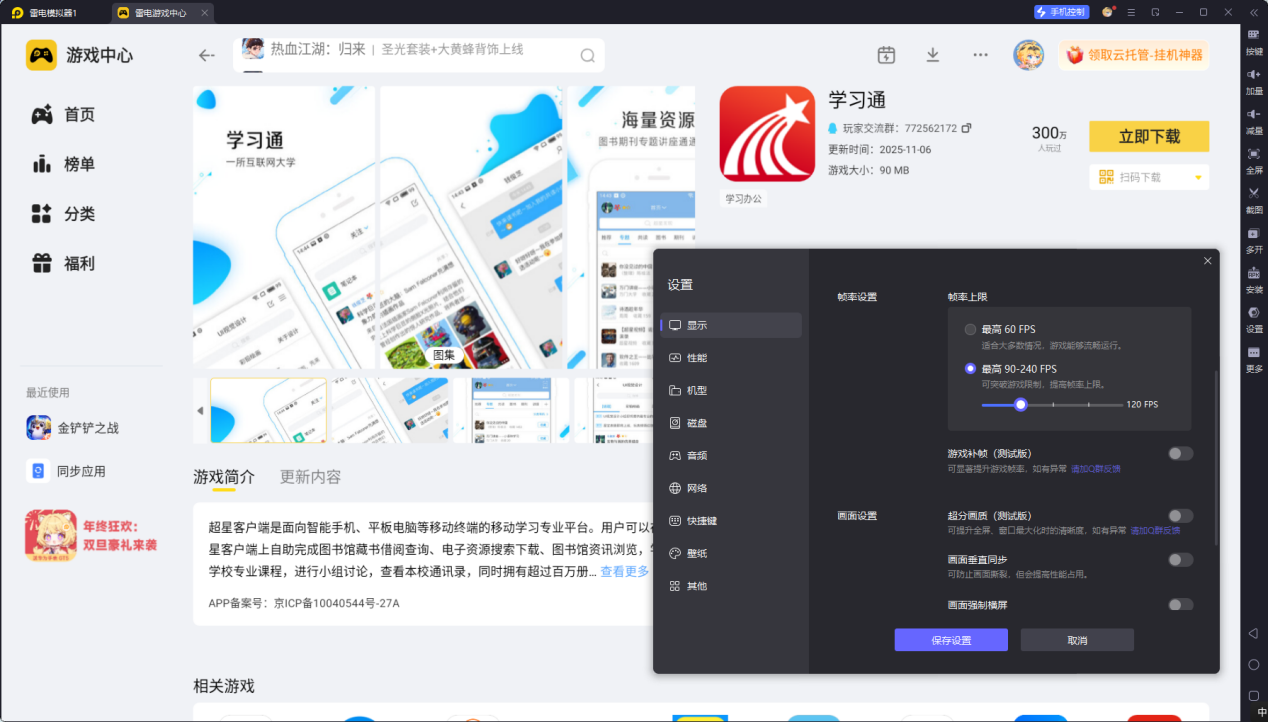
Task: Expand description with 查看更多 link
Action: pos(625,572)
